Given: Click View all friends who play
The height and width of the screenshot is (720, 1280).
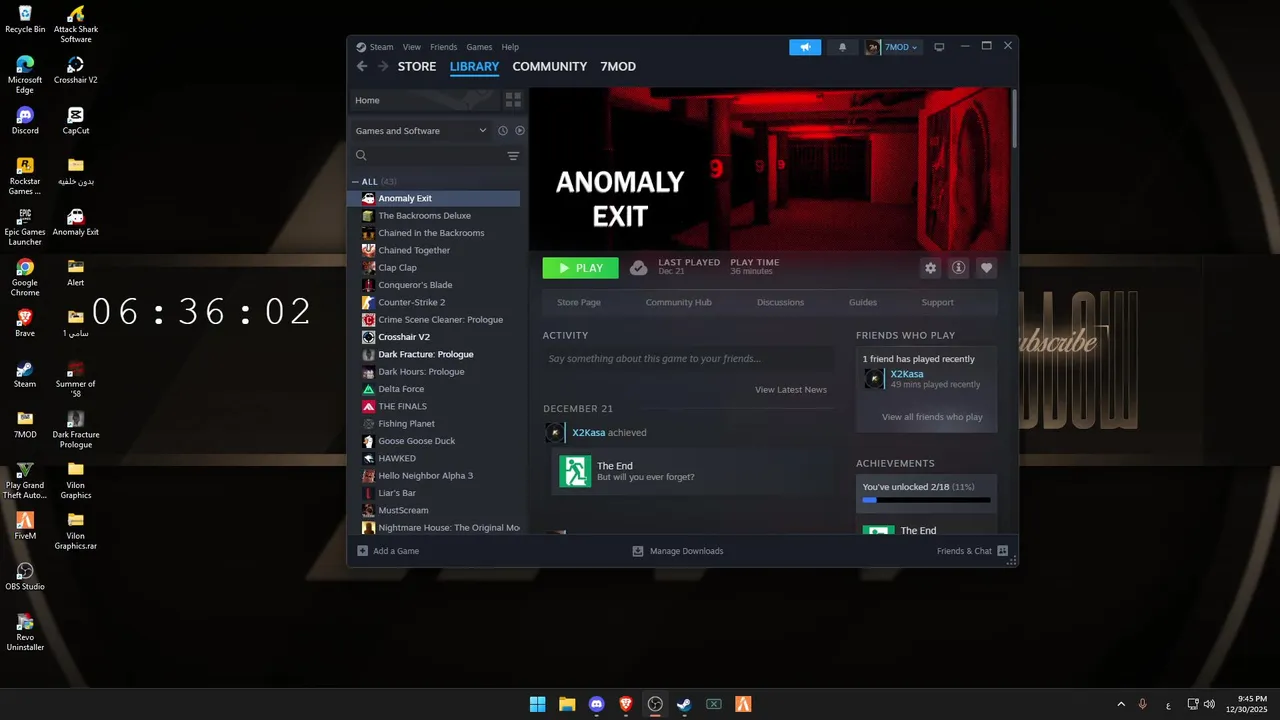Looking at the screenshot, I should [932, 417].
